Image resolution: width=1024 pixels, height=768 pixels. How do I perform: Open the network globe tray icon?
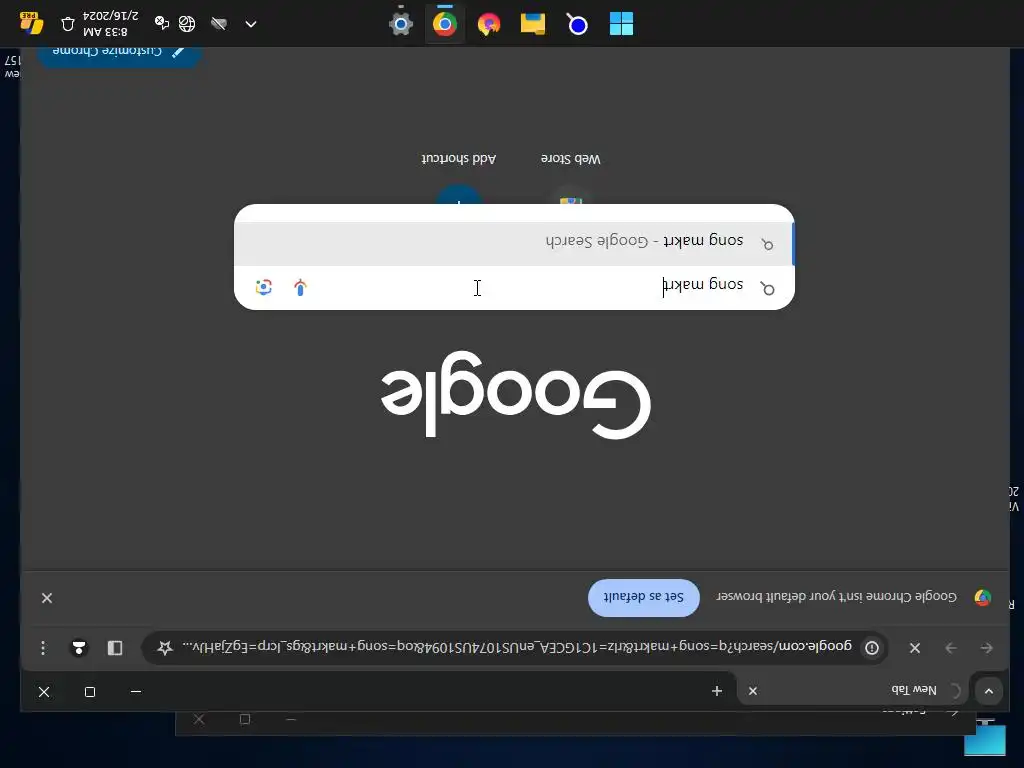coord(187,24)
